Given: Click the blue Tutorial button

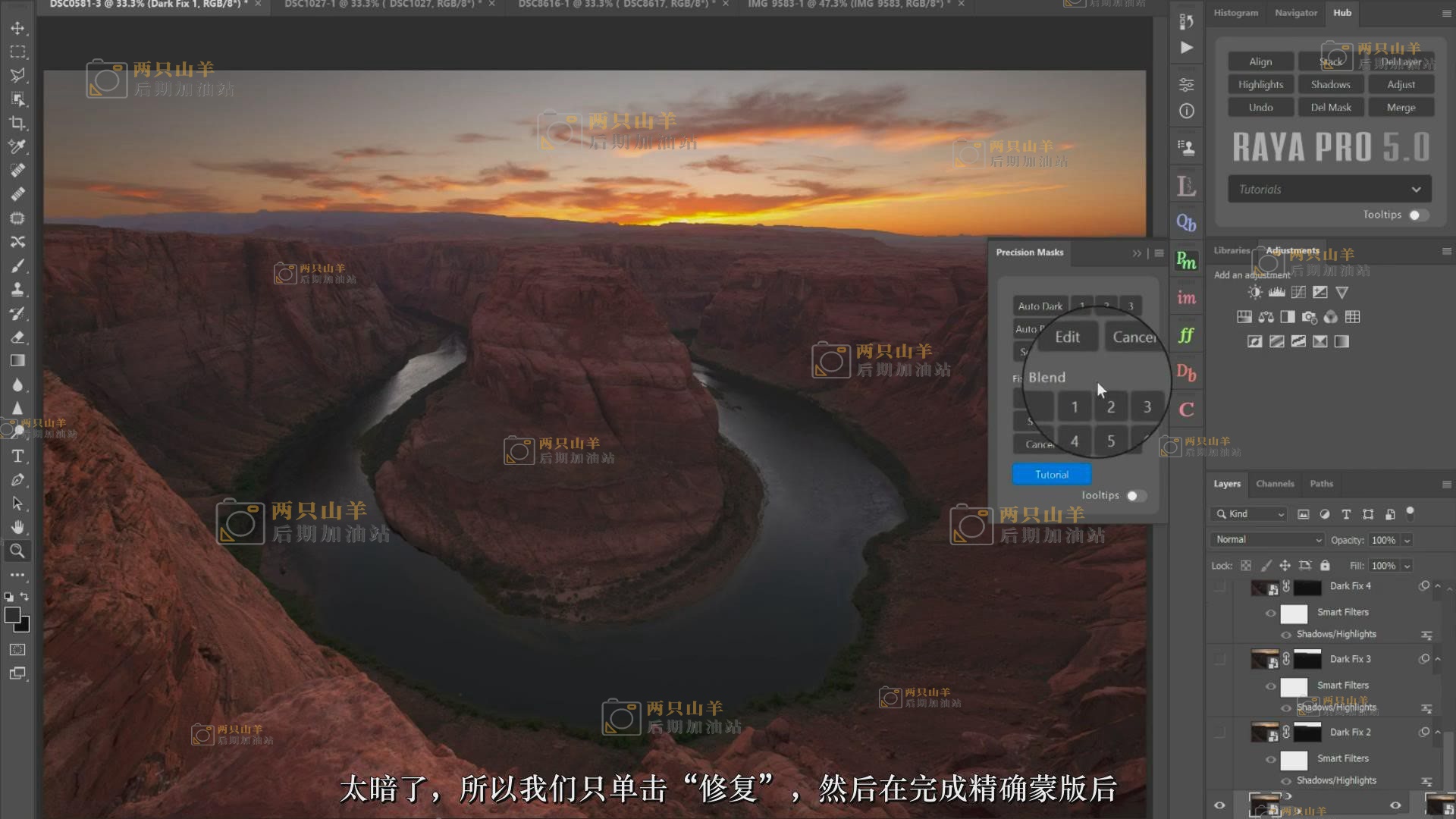Looking at the screenshot, I should coord(1051,475).
